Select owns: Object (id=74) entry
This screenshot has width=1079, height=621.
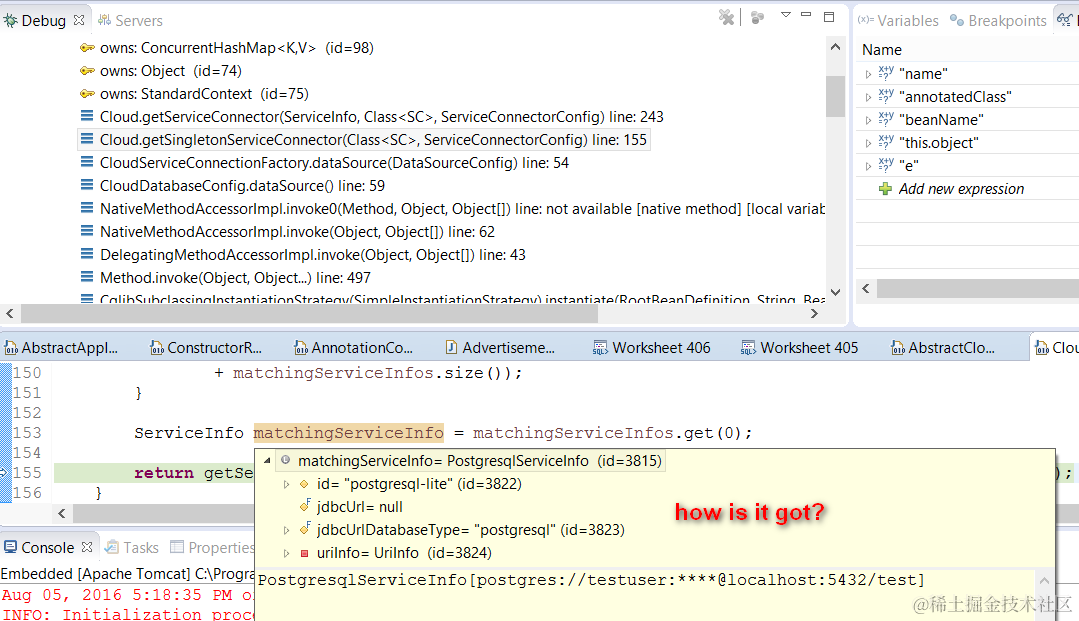[171, 71]
